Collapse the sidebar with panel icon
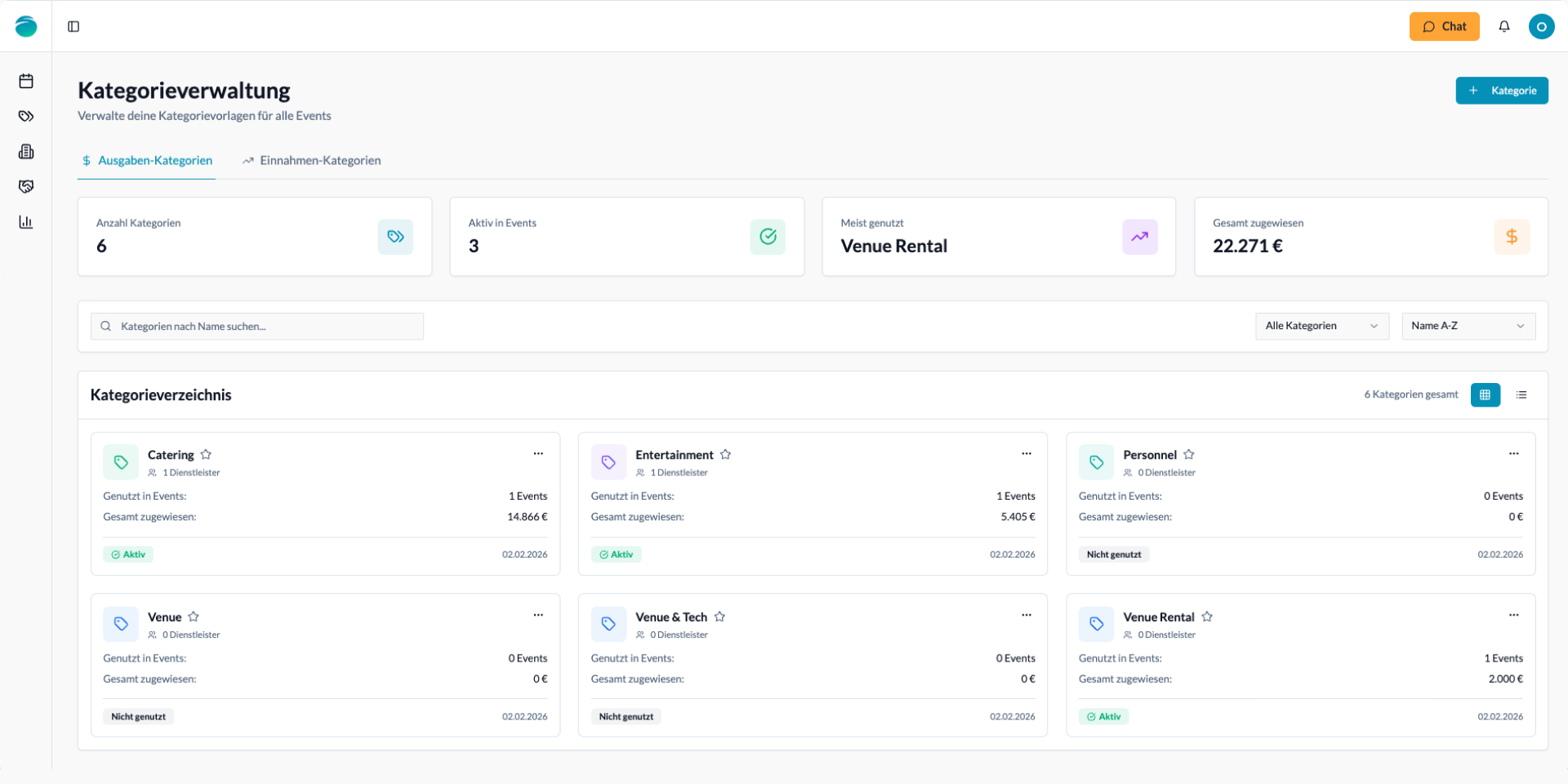 [73, 27]
